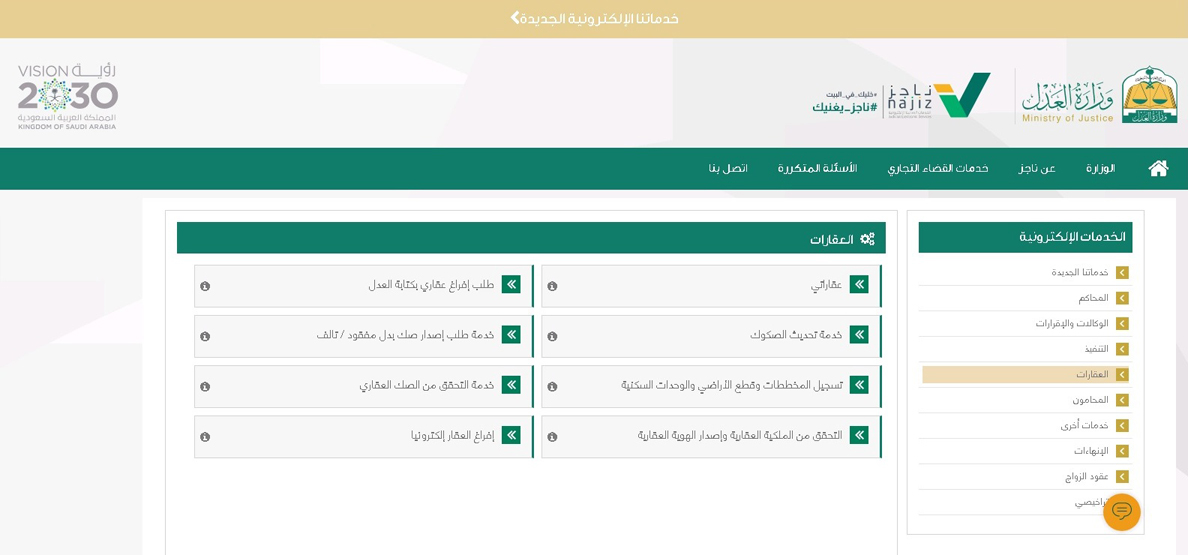
Task: Click green arrow beside طلب إفراغ عقاري
Action: point(511,285)
